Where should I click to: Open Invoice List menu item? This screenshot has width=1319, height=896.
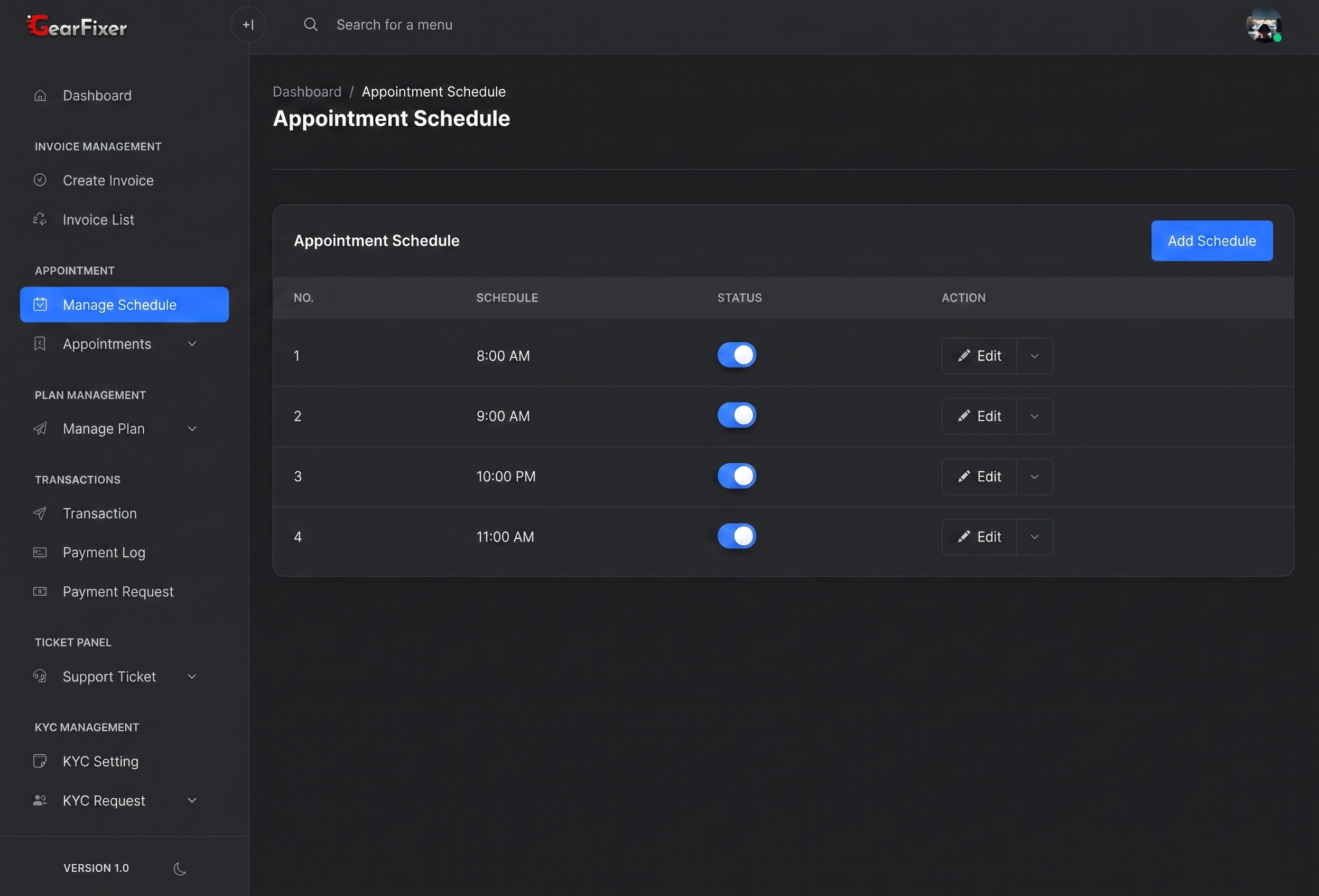point(124,219)
